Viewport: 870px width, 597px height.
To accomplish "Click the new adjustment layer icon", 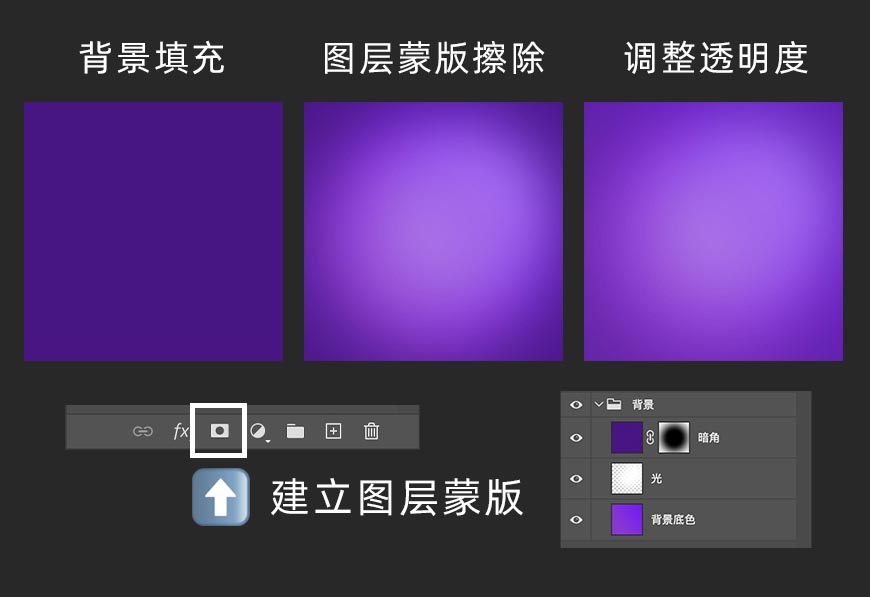I will coord(258,431).
